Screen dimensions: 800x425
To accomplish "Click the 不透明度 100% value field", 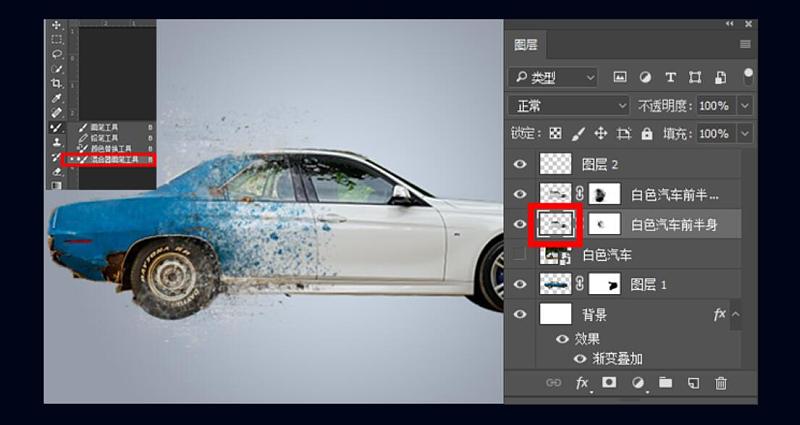I will point(716,106).
